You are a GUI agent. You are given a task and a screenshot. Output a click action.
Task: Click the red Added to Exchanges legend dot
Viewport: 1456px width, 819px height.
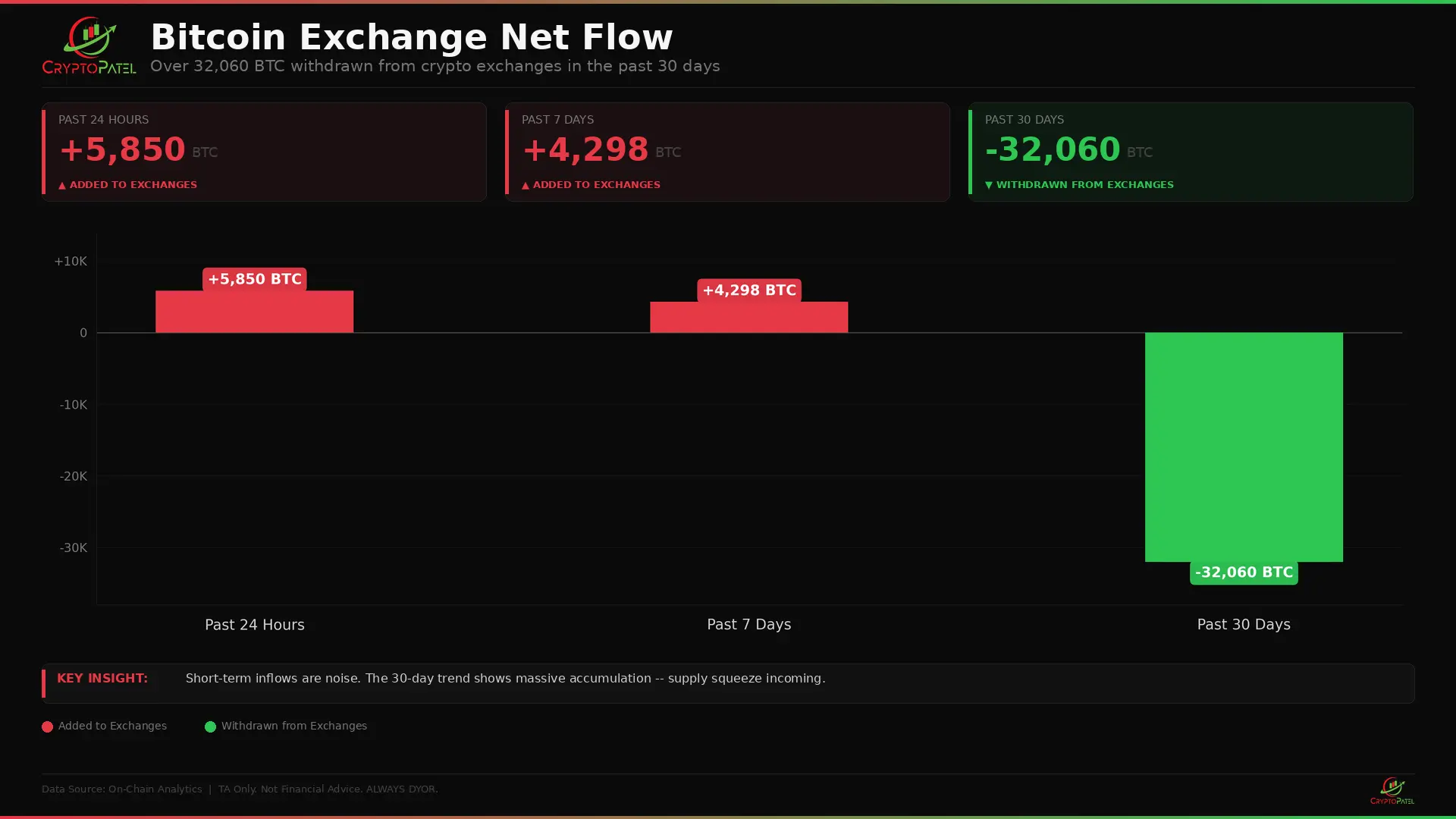[47, 726]
